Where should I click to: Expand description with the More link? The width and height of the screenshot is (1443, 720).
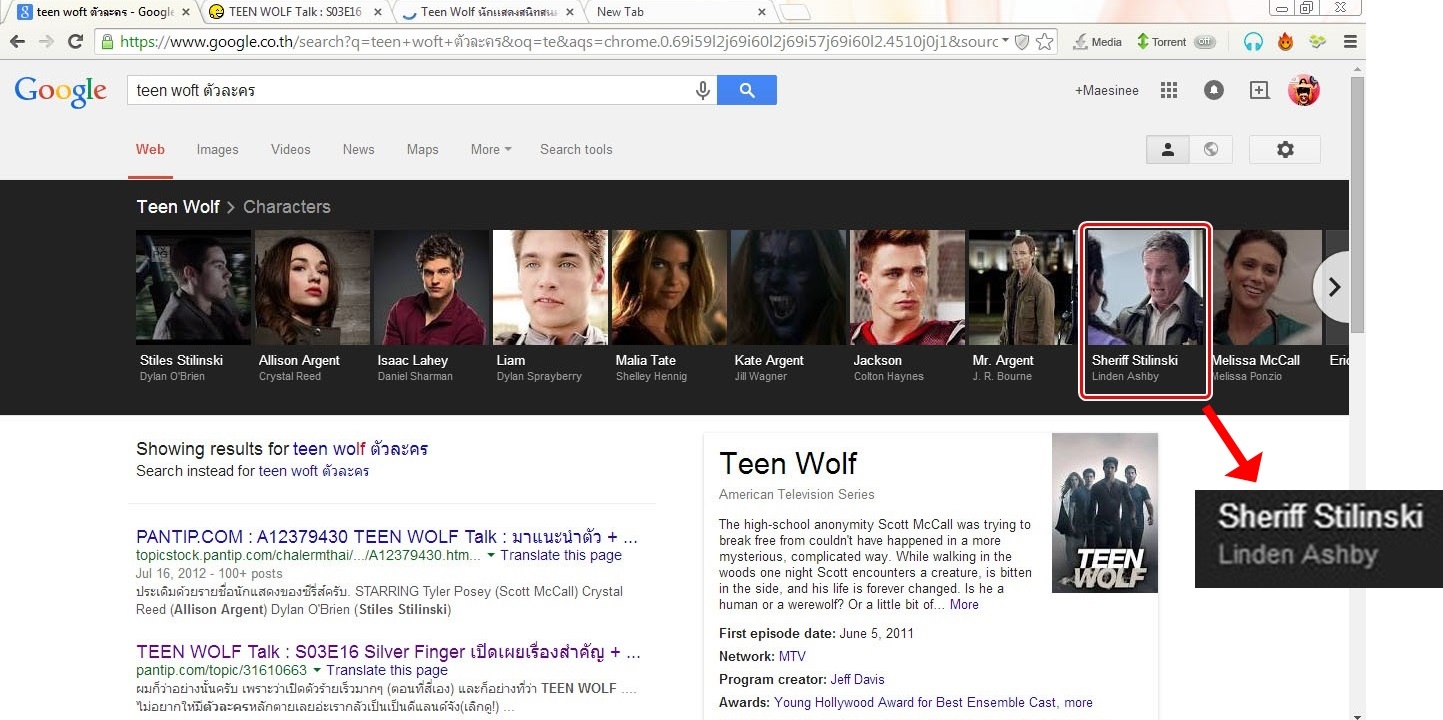coord(964,604)
